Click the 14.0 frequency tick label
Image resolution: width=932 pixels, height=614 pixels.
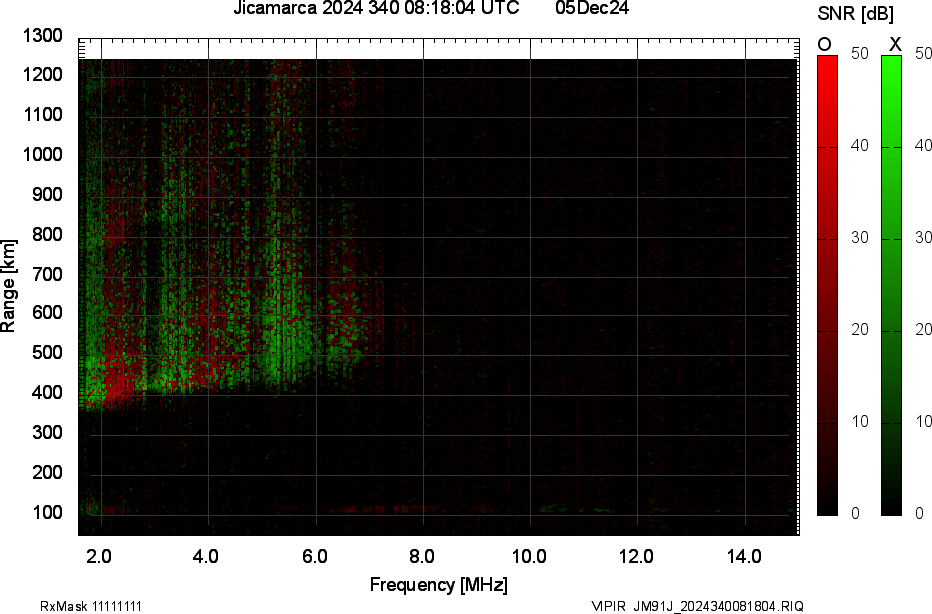(744, 556)
